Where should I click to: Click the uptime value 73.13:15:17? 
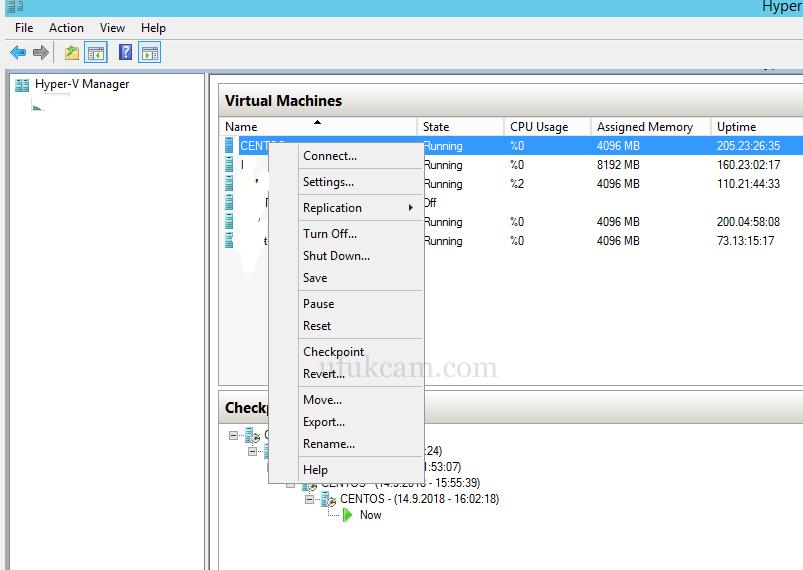[745, 240]
